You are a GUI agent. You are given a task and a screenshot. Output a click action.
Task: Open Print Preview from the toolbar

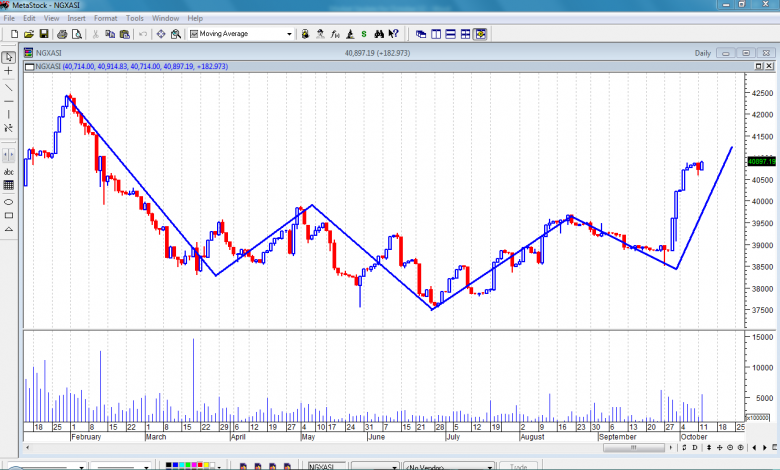tap(77, 34)
